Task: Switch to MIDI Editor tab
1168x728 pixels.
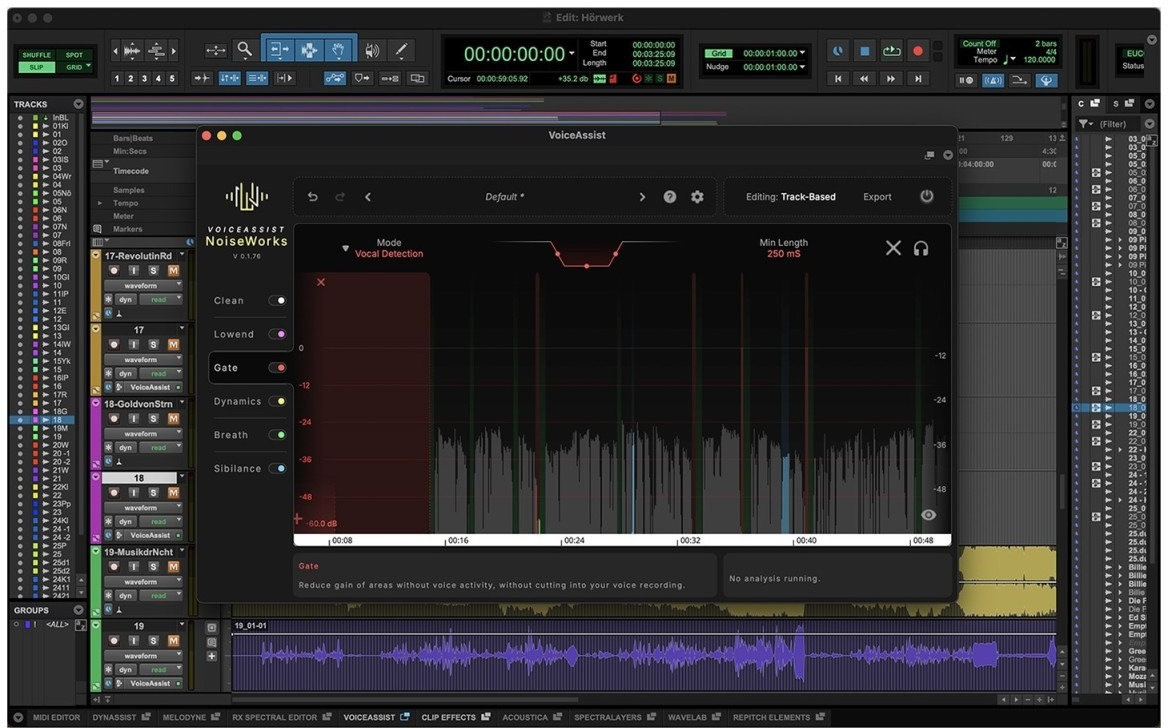Action: click(x=56, y=717)
